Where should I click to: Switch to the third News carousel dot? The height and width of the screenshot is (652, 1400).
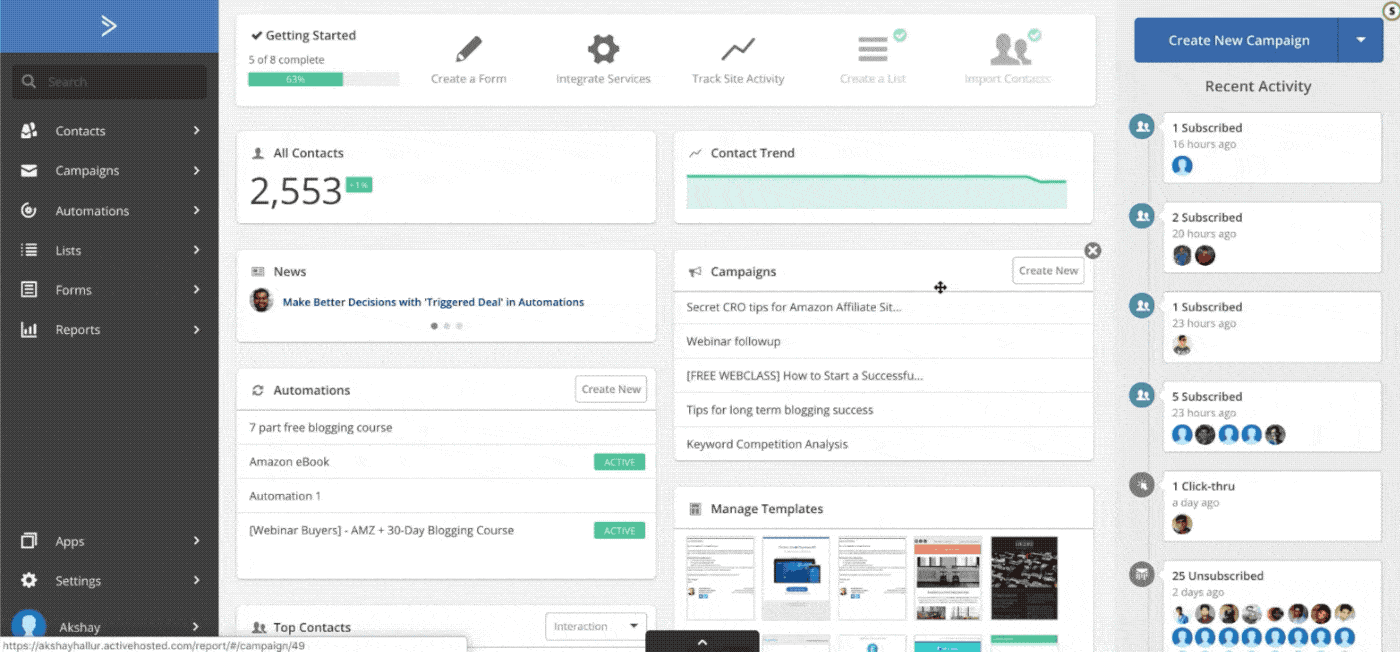pos(459,326)
